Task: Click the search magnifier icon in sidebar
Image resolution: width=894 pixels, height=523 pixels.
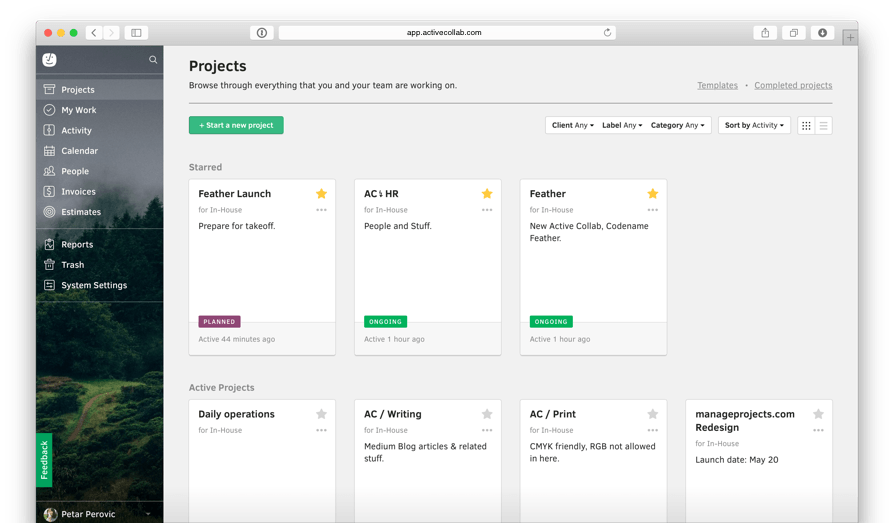Action: pos(153,60)
